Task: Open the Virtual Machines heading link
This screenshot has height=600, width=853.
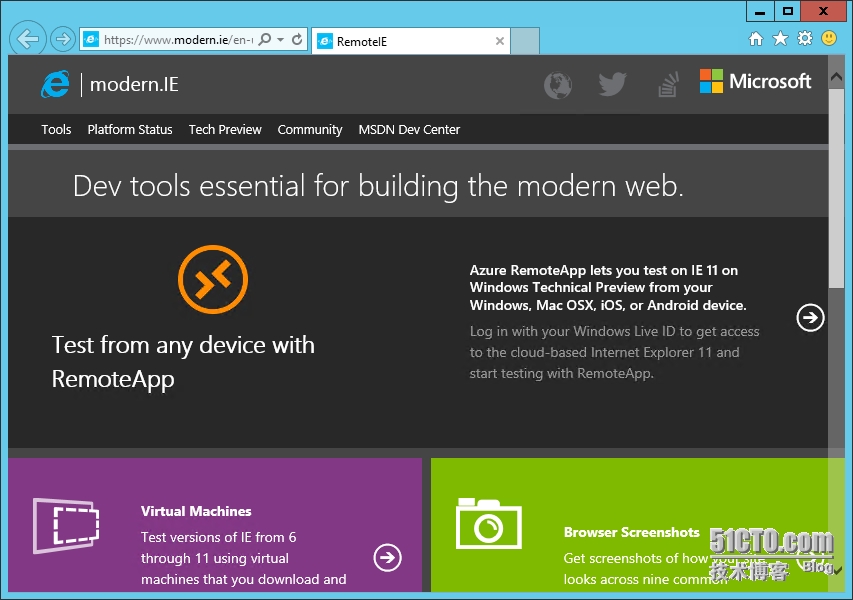Action: click(x=196, y=511)
